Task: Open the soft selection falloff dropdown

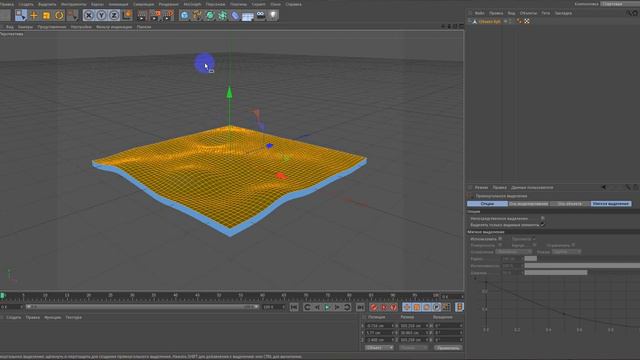Action: coord(514,252)
